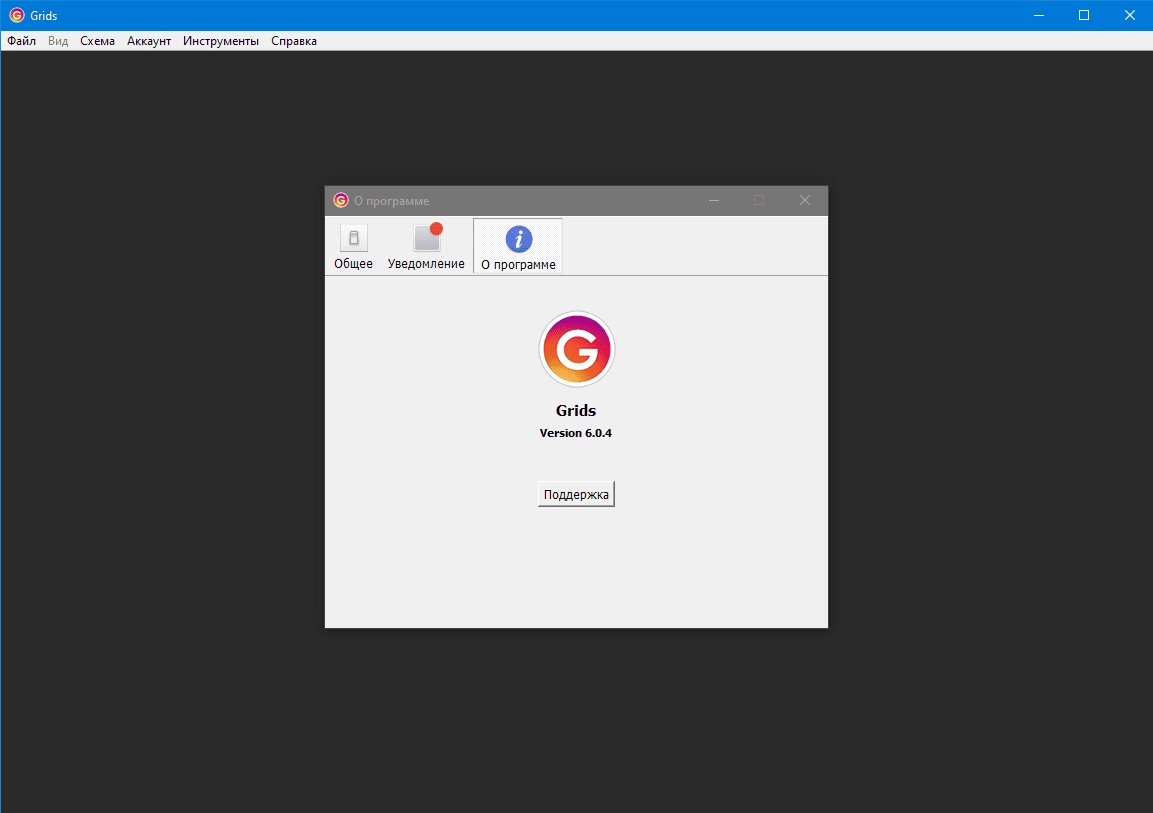Close the О программе dialog
The height and width of the screenshot is (813, 1153).
tap(804, 201)
